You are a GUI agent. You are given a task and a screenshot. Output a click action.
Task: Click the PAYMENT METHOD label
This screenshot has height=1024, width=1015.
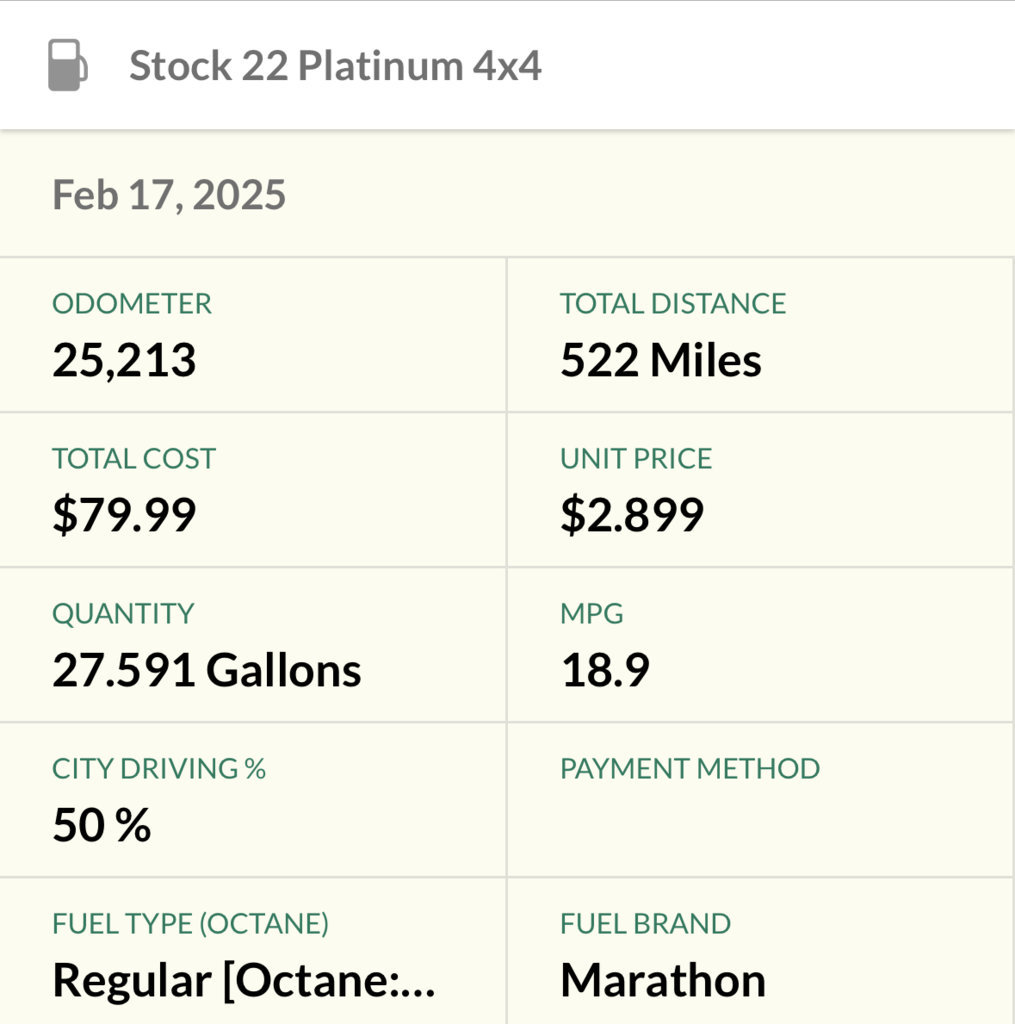coord(690,769)
